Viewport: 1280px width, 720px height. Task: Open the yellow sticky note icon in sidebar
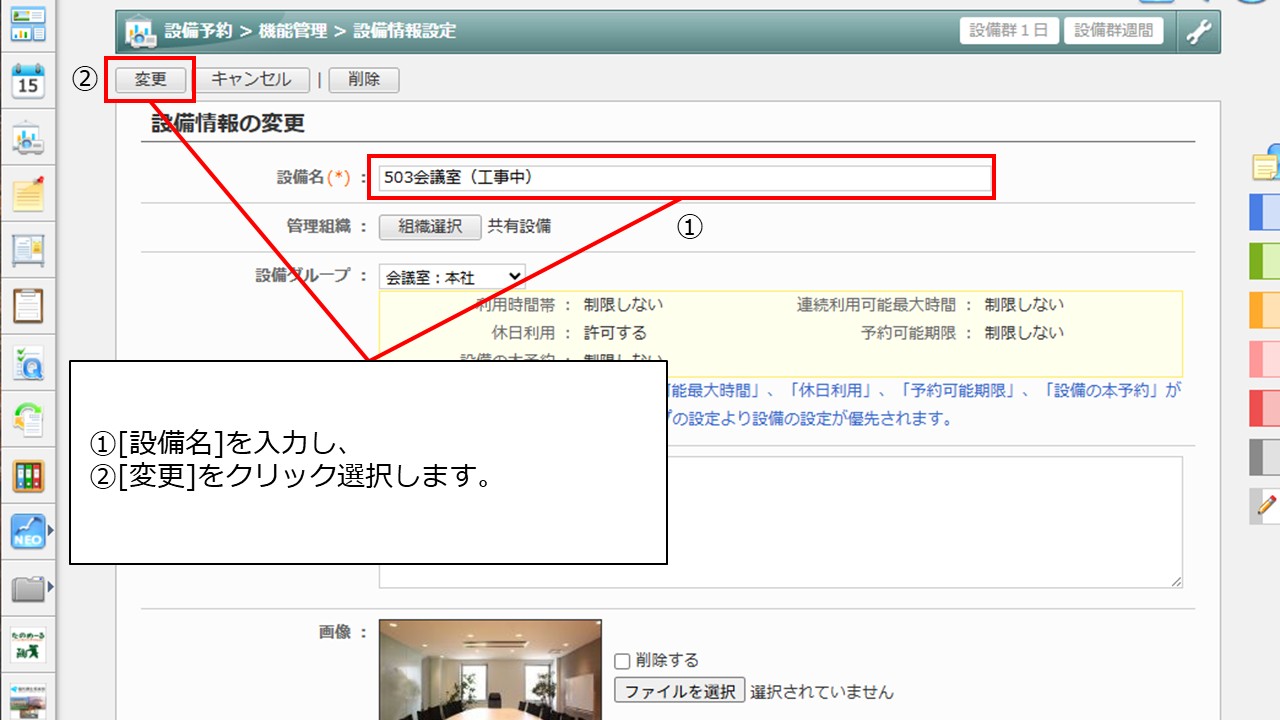click(28, 194)
